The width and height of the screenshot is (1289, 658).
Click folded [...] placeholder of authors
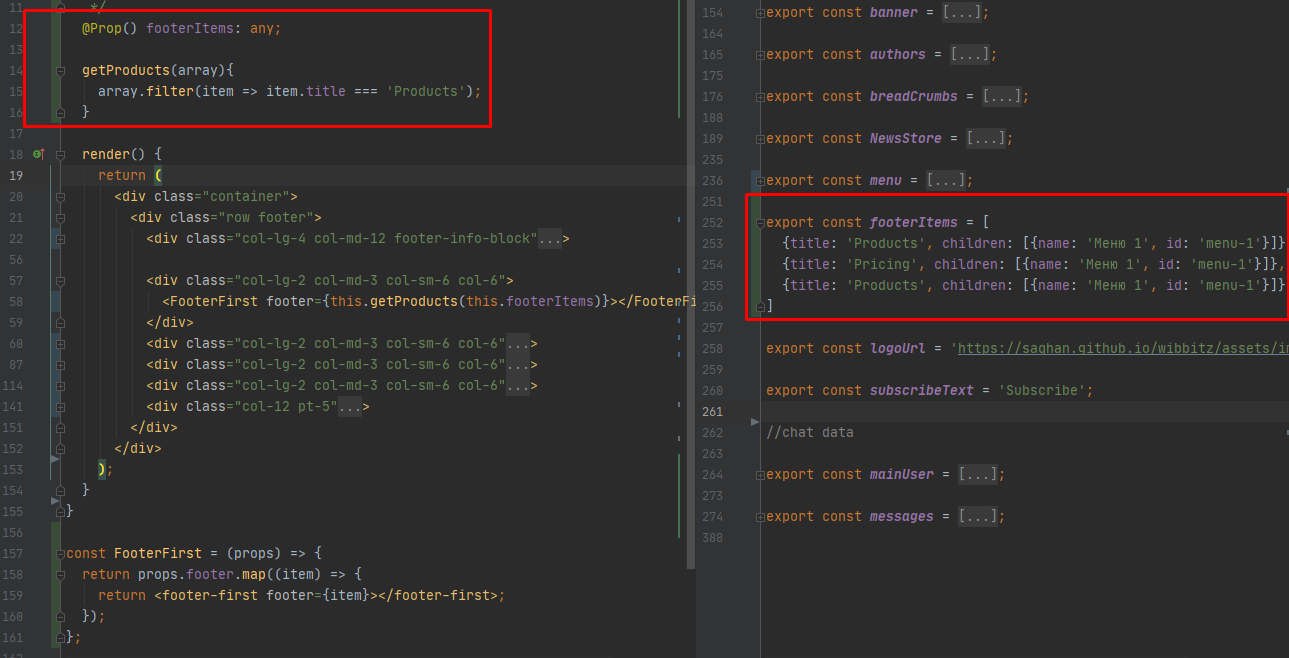970,55
